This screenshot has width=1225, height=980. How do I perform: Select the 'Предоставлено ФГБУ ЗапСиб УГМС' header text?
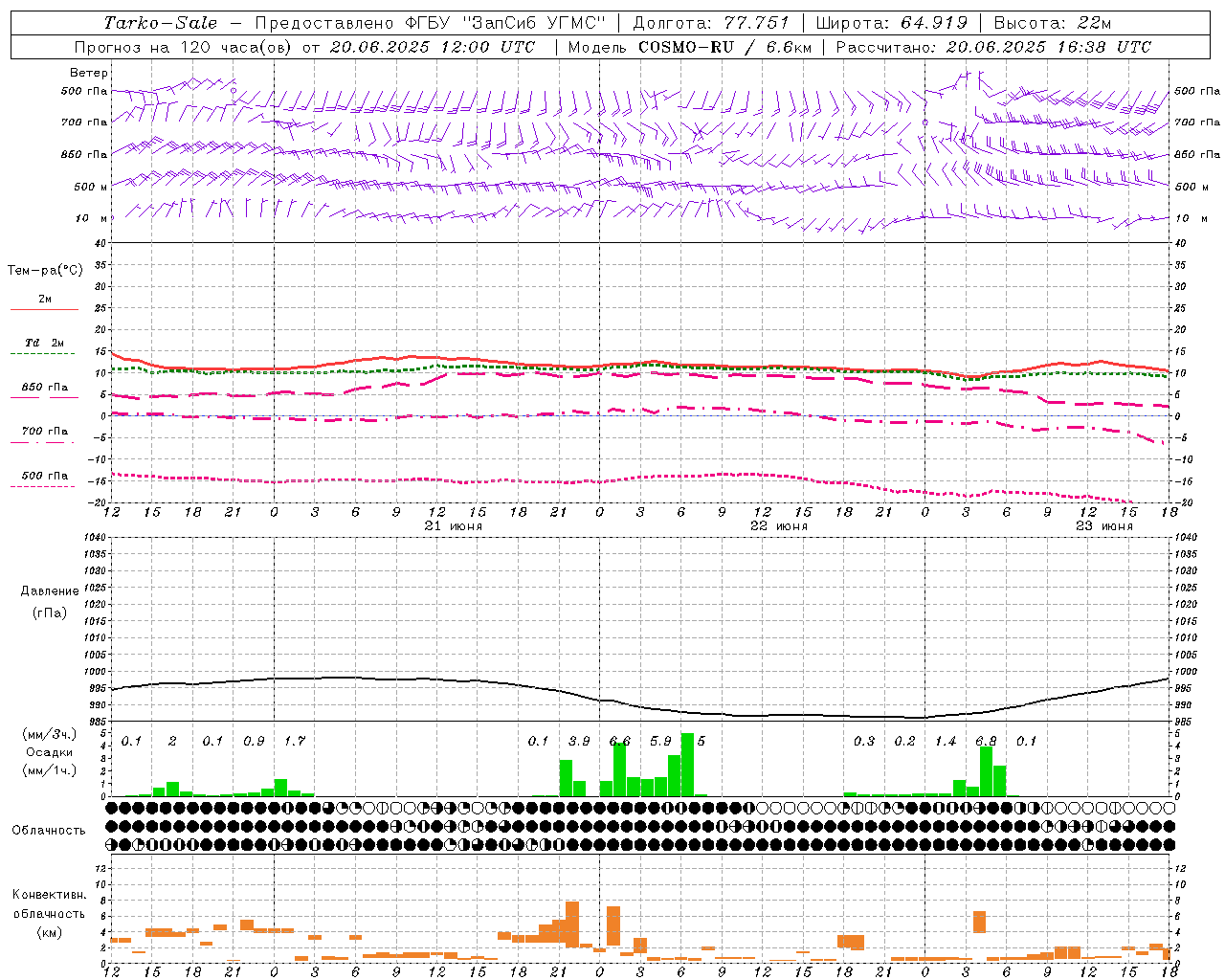tap(431, 23)
